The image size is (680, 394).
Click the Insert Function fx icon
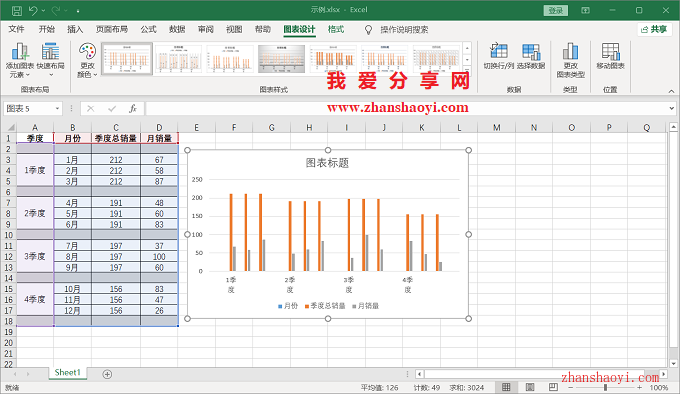tap(133, 108)
